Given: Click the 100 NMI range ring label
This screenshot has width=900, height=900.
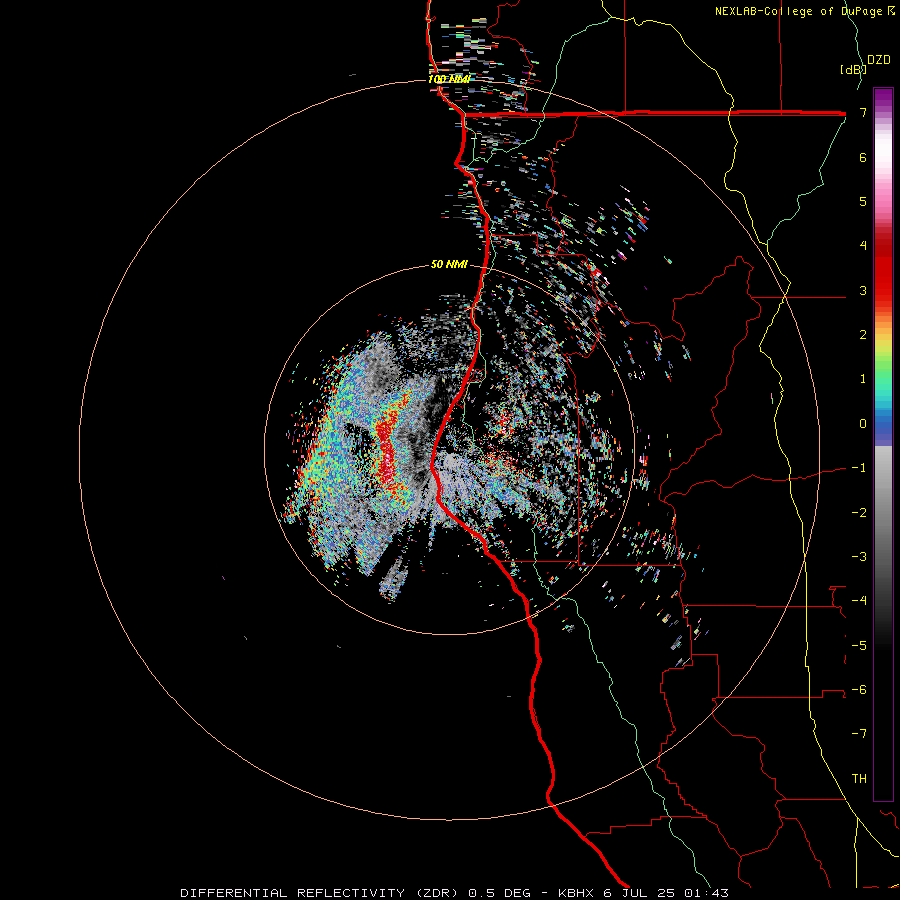Looking at the screenshot, I should (x=449, y=79).
